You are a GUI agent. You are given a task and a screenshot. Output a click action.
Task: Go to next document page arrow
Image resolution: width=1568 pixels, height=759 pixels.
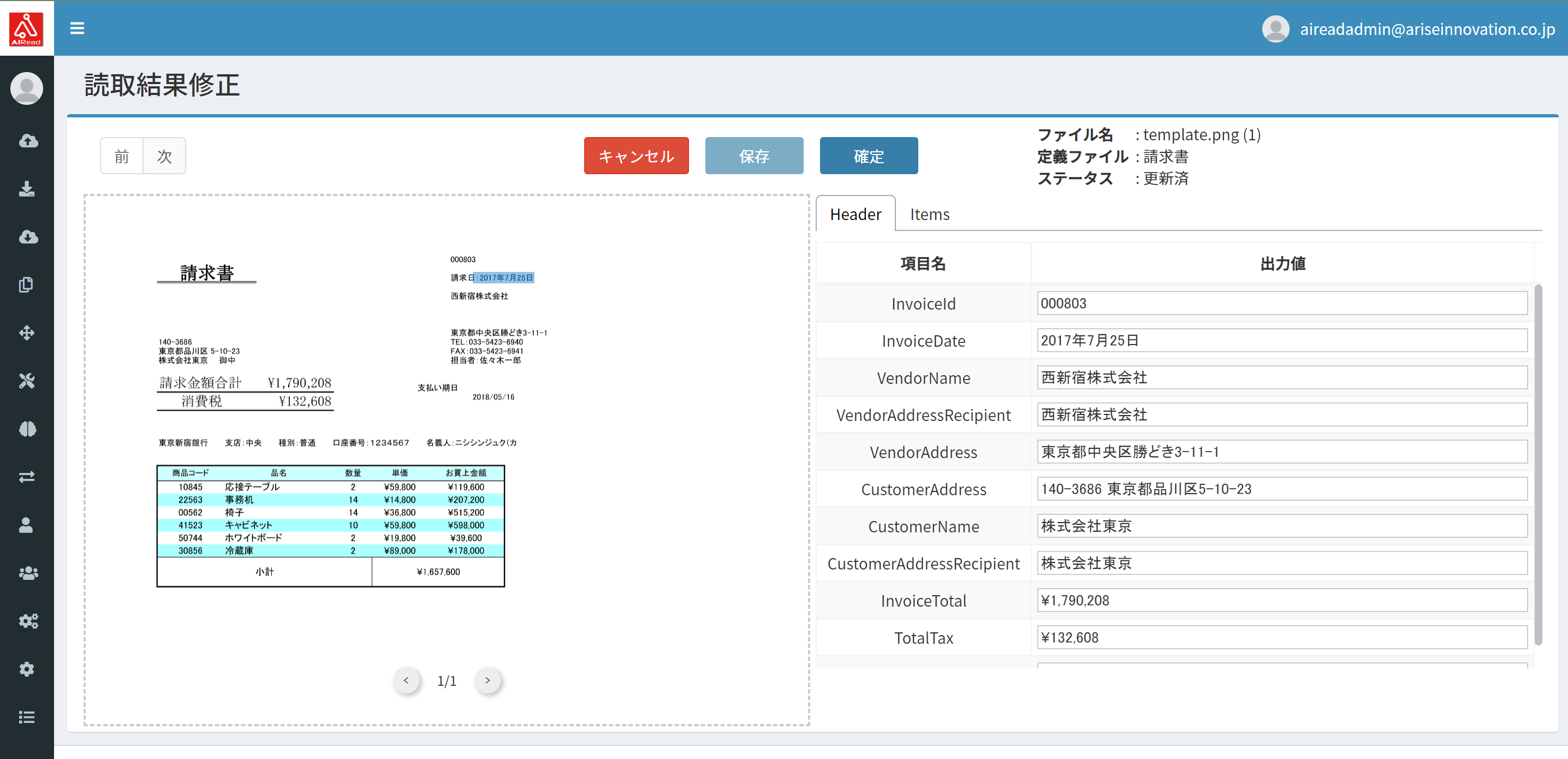[487, 680]
